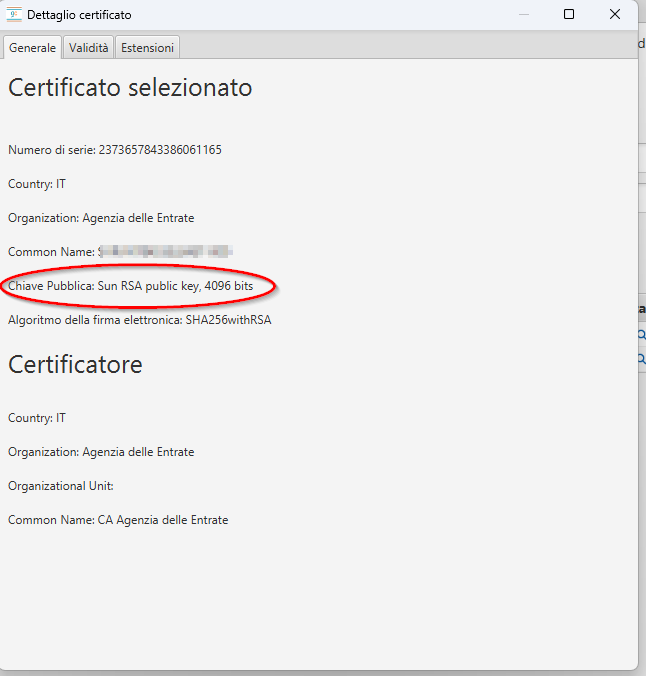Click the Organization line under Certificatore
This screenshot has height=676, width=646.
click(101, 452)
